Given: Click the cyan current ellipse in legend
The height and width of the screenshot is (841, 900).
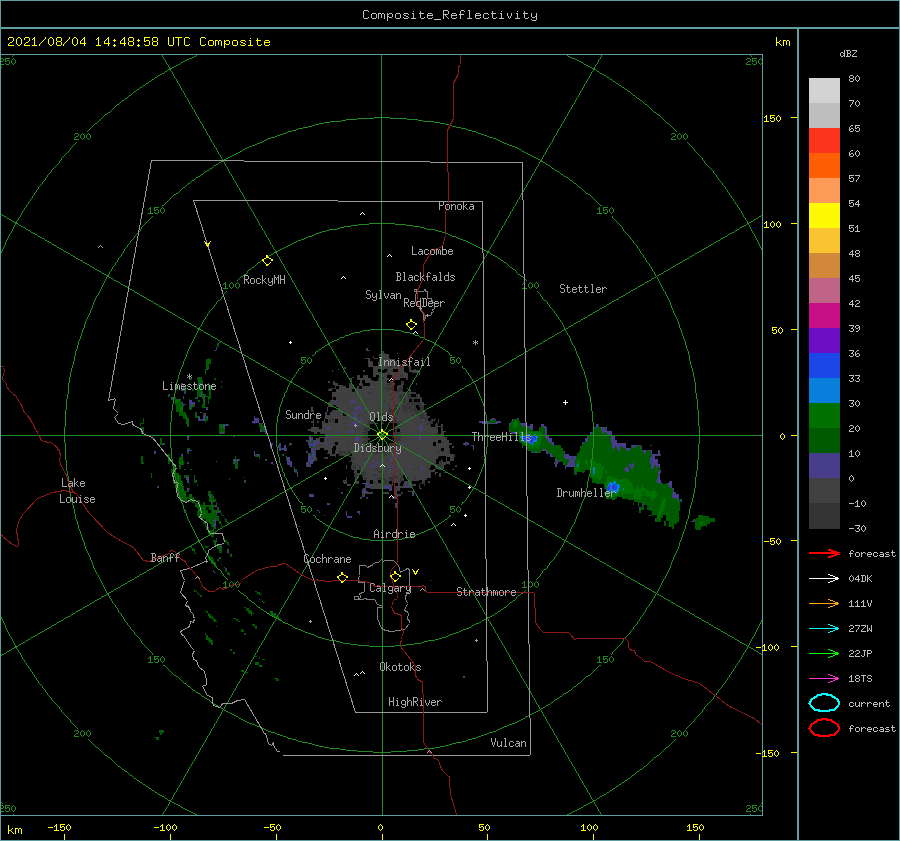Looking at the screenshot, I should 824,703.
